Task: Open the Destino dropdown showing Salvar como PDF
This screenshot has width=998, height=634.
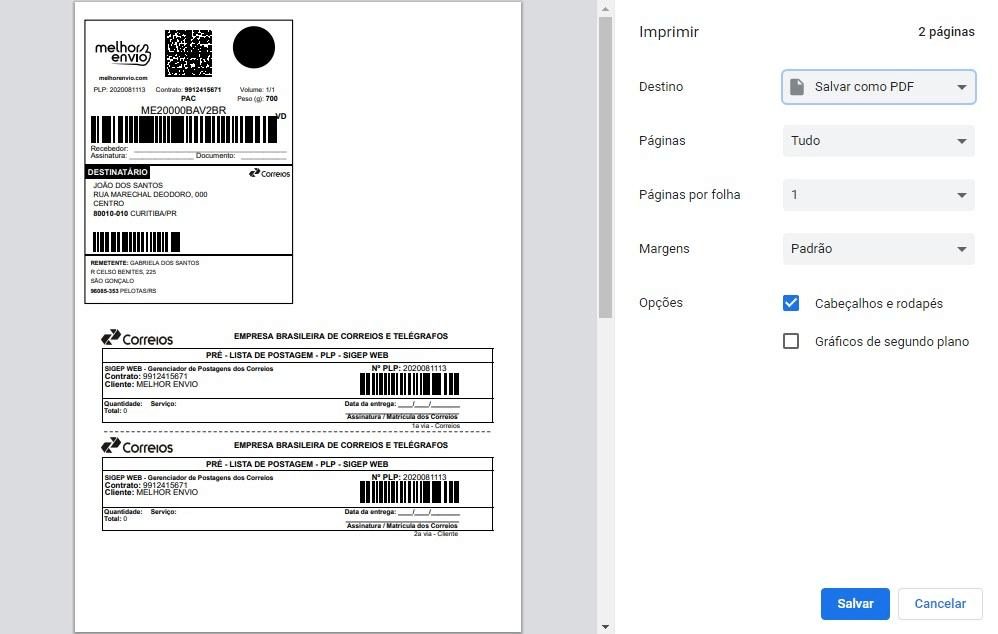Action: pos(878,87)
